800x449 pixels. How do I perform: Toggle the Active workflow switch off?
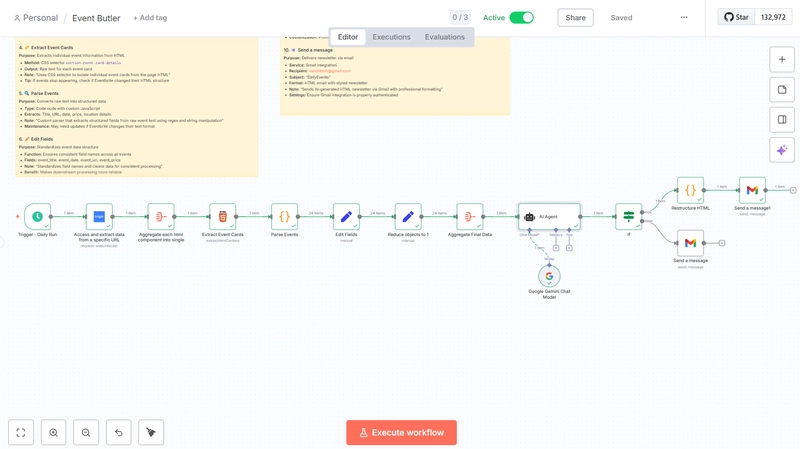(521, 17)
